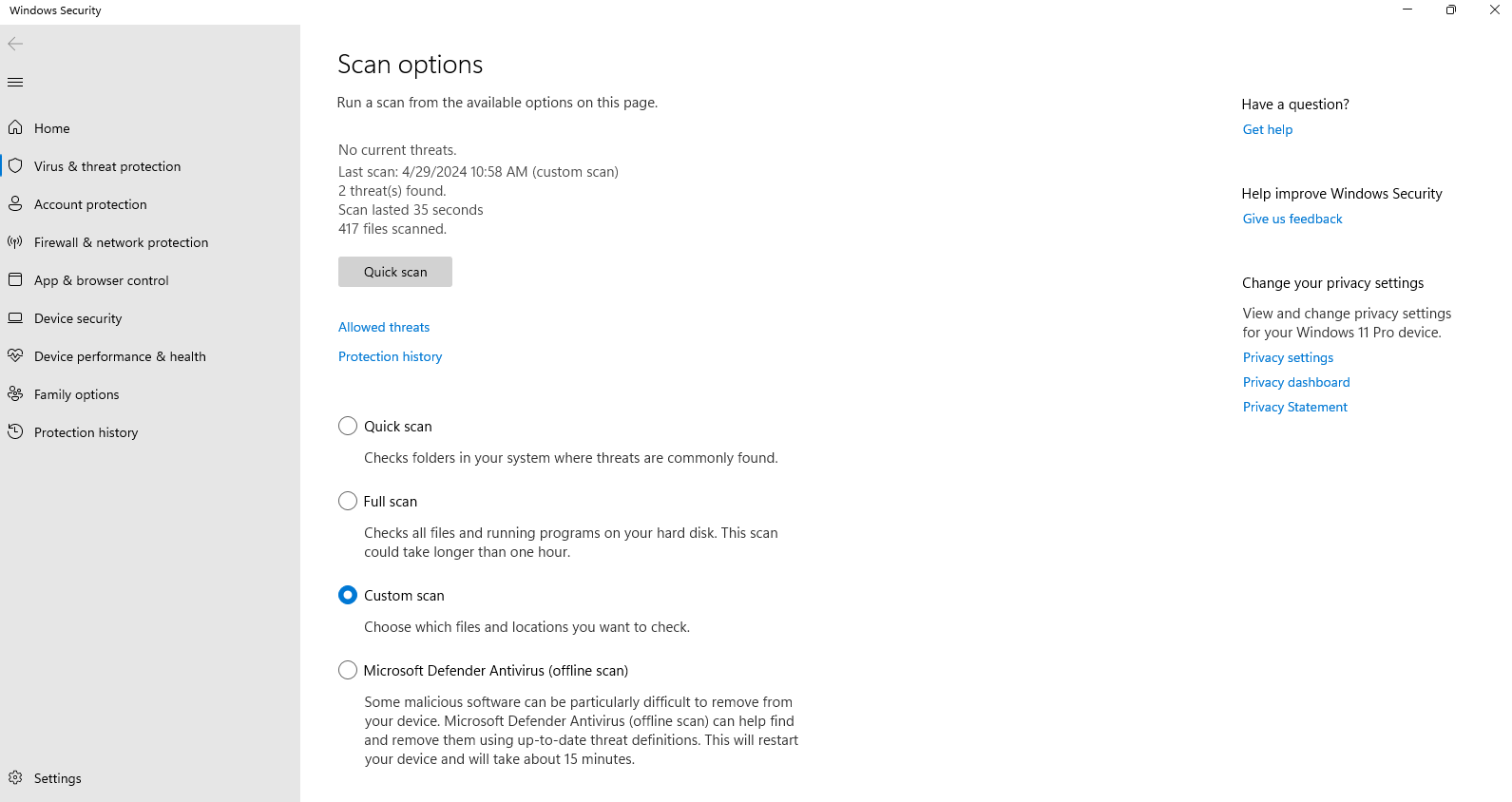The height and width of the screenshot is (802, 1512).
Task: Select the Custom scan radio button
Action: click(348, 595)
